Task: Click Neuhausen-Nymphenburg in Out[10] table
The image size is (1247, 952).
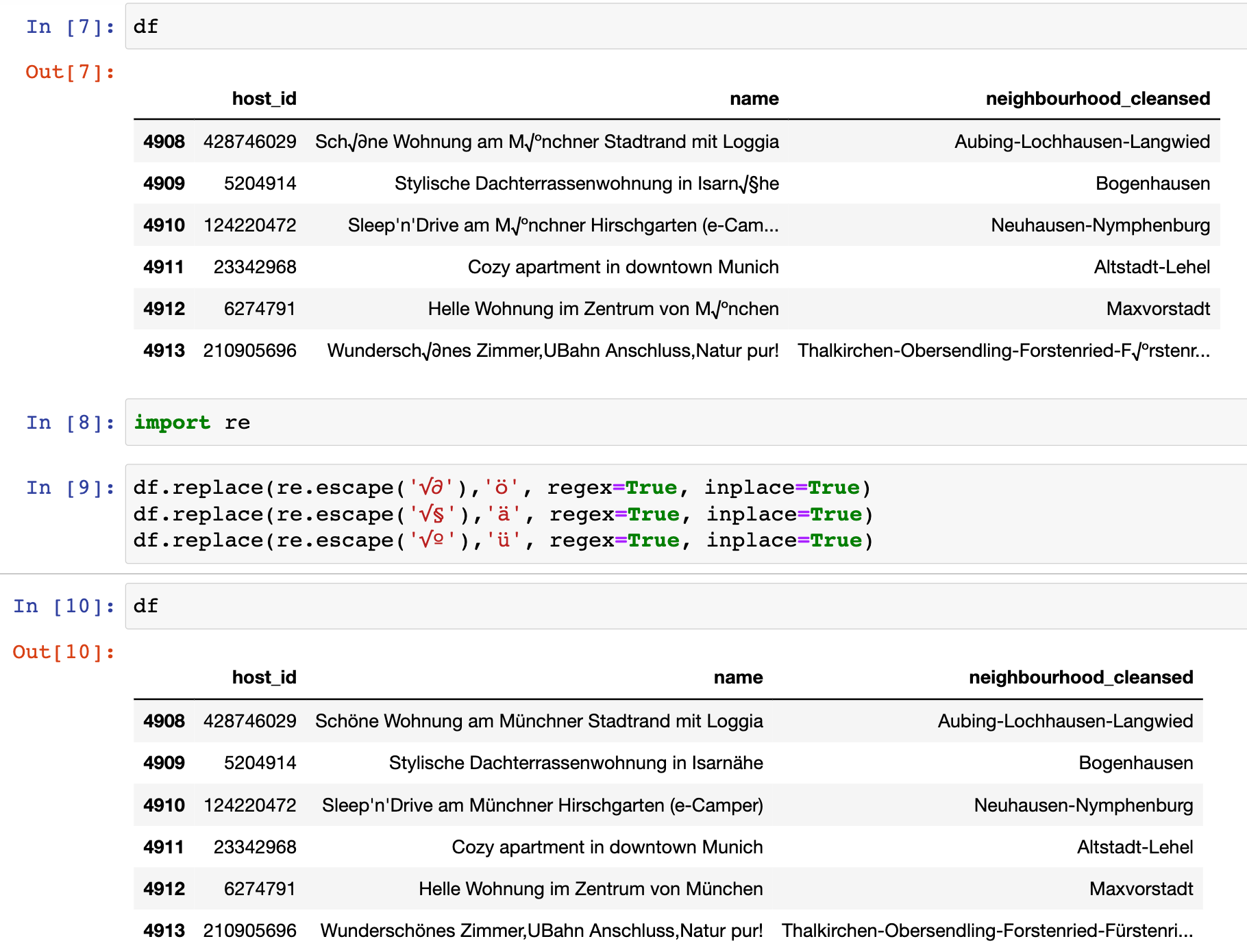Action: (x=1083, y=805)
